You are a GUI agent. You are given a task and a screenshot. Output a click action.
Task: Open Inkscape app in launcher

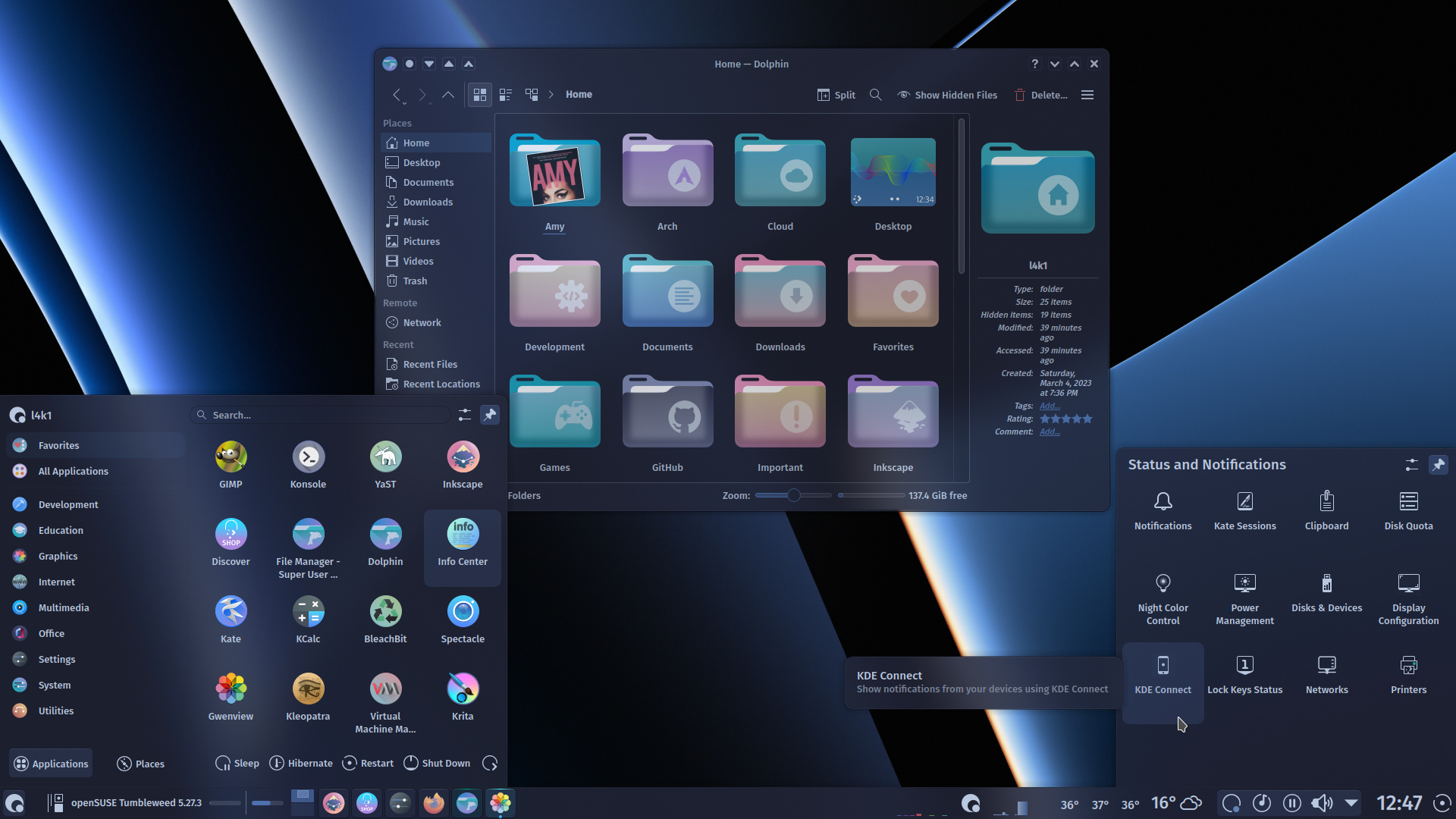click(x=463, y=465)
